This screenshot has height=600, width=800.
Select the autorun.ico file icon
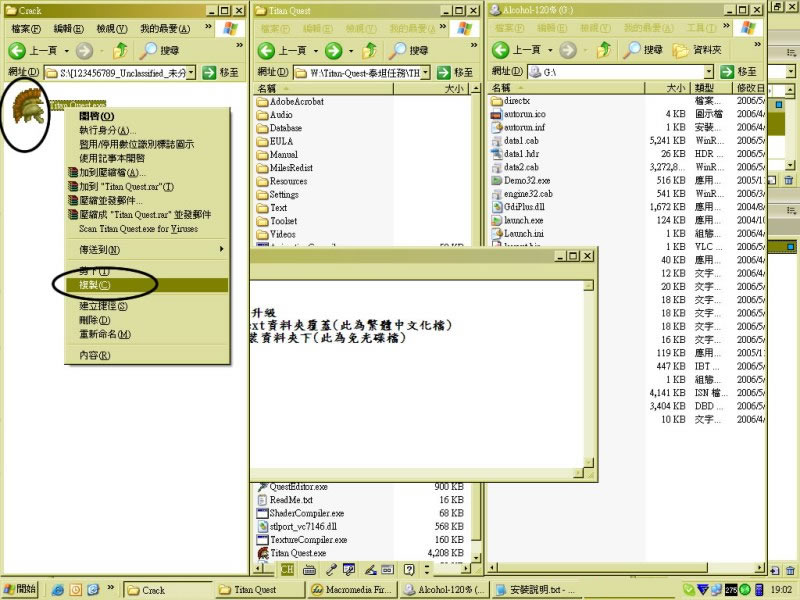point(496,114)
